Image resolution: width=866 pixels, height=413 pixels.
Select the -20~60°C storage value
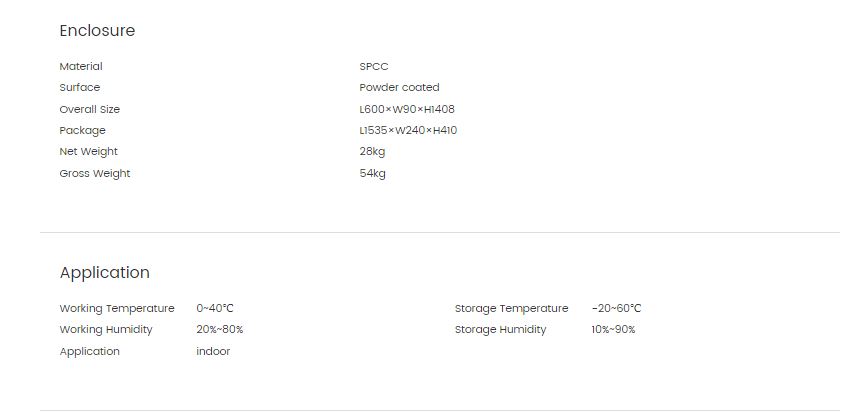[616, 308]
